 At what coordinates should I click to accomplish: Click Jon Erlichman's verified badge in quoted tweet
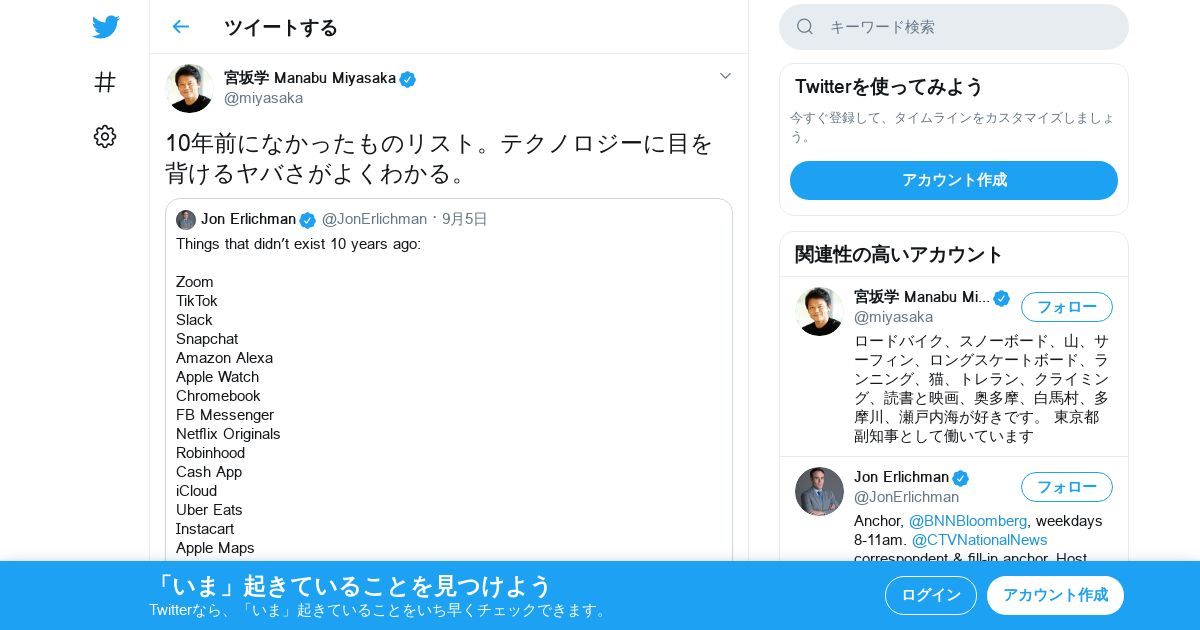click(308, 220)
